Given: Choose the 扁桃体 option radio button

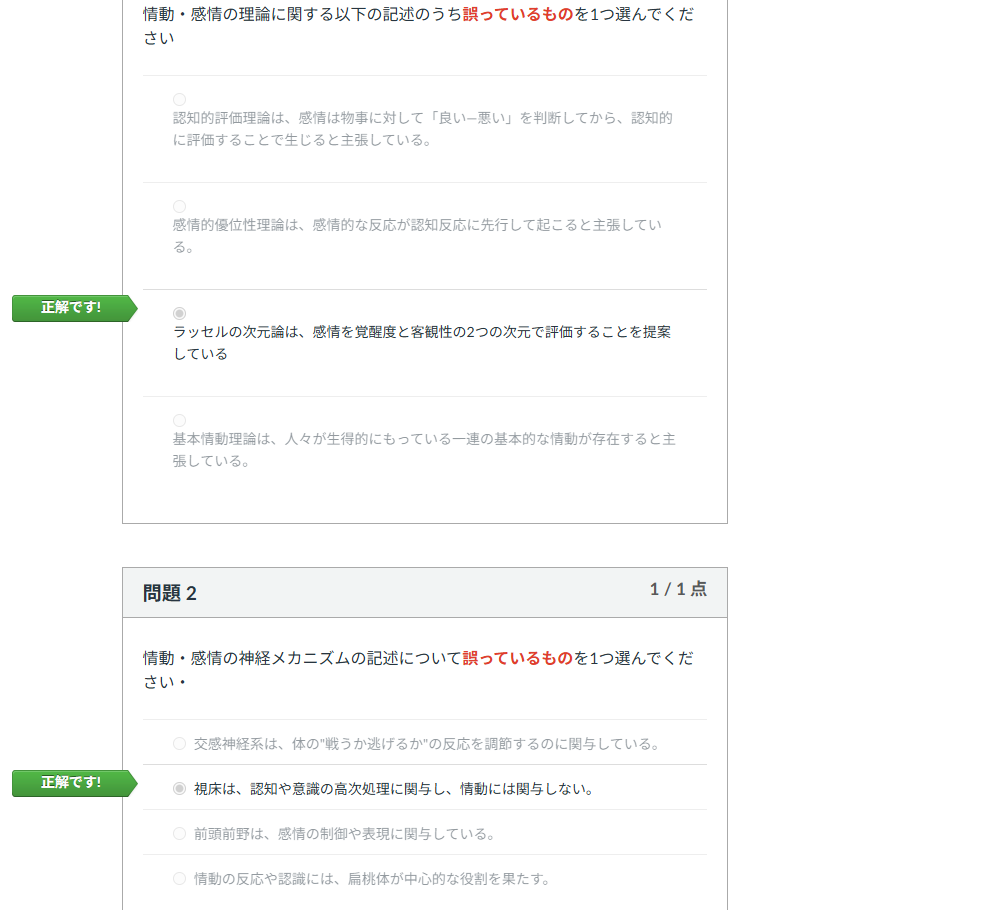Looking at the screenshot, I should tap(179, 878).
